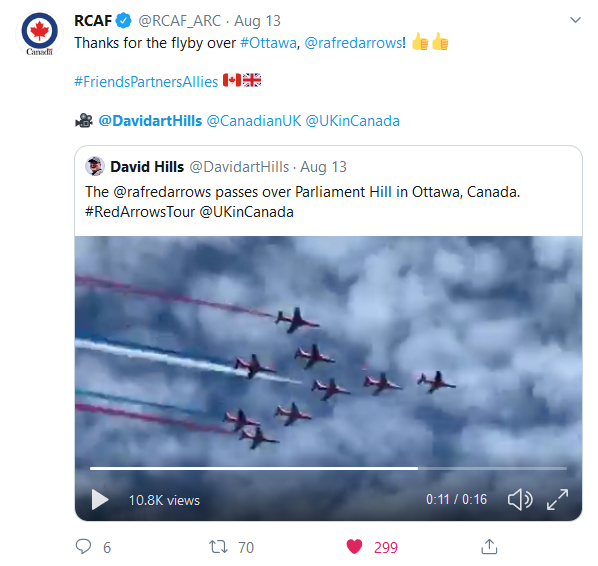598x566 pixels.
Task: Open the share tweet icon
Action: tap(489, 546)
